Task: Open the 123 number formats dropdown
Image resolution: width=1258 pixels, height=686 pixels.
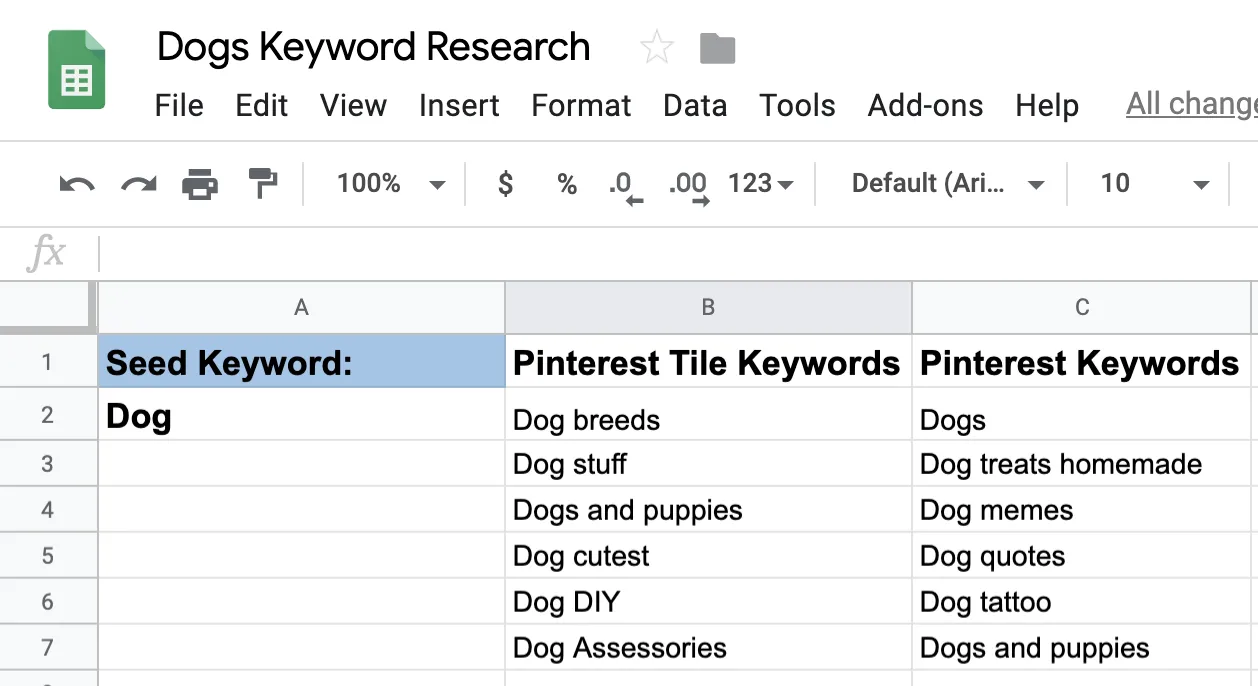Action: tap(761, 184)
